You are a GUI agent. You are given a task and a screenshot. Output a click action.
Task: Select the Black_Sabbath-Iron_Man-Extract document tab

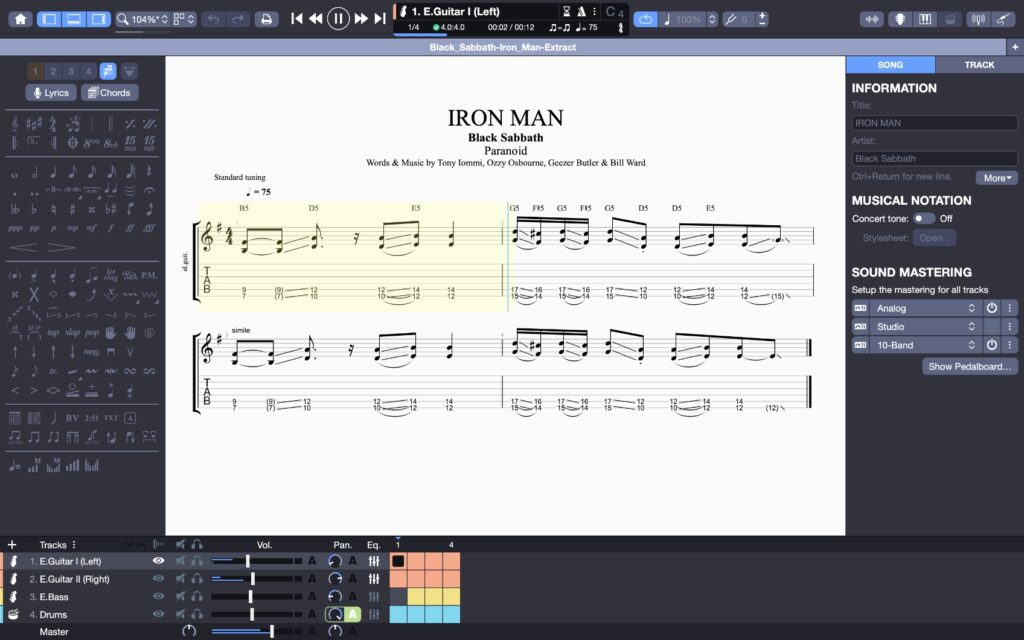(503, 47)
